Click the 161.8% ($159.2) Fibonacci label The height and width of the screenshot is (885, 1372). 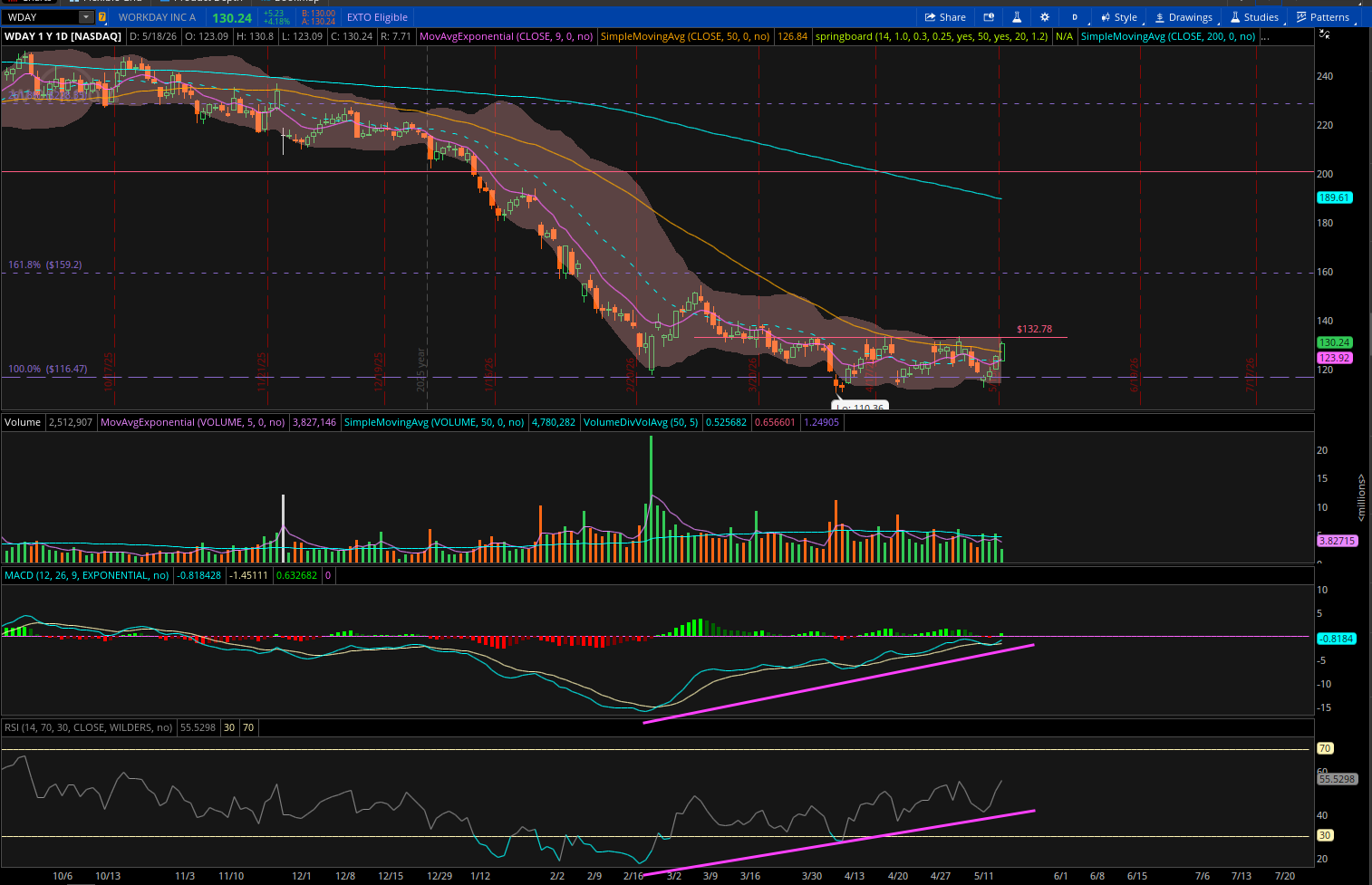pyautogui.click(x=45, y=265)
